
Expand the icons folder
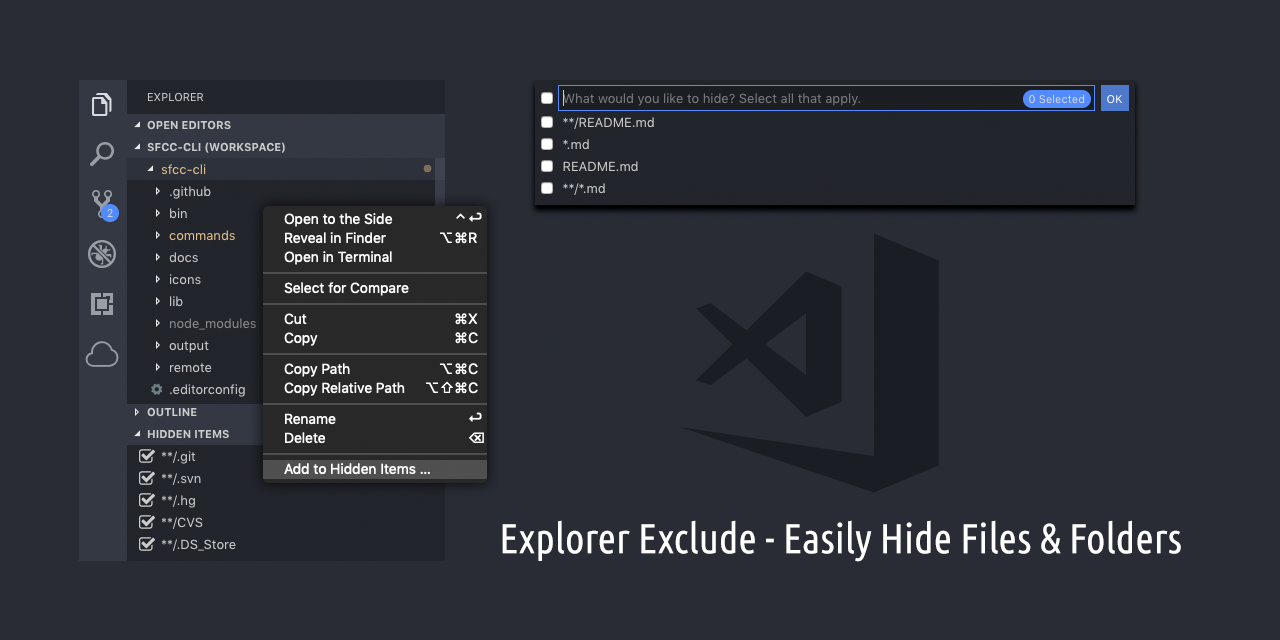(x=158, y=279)
